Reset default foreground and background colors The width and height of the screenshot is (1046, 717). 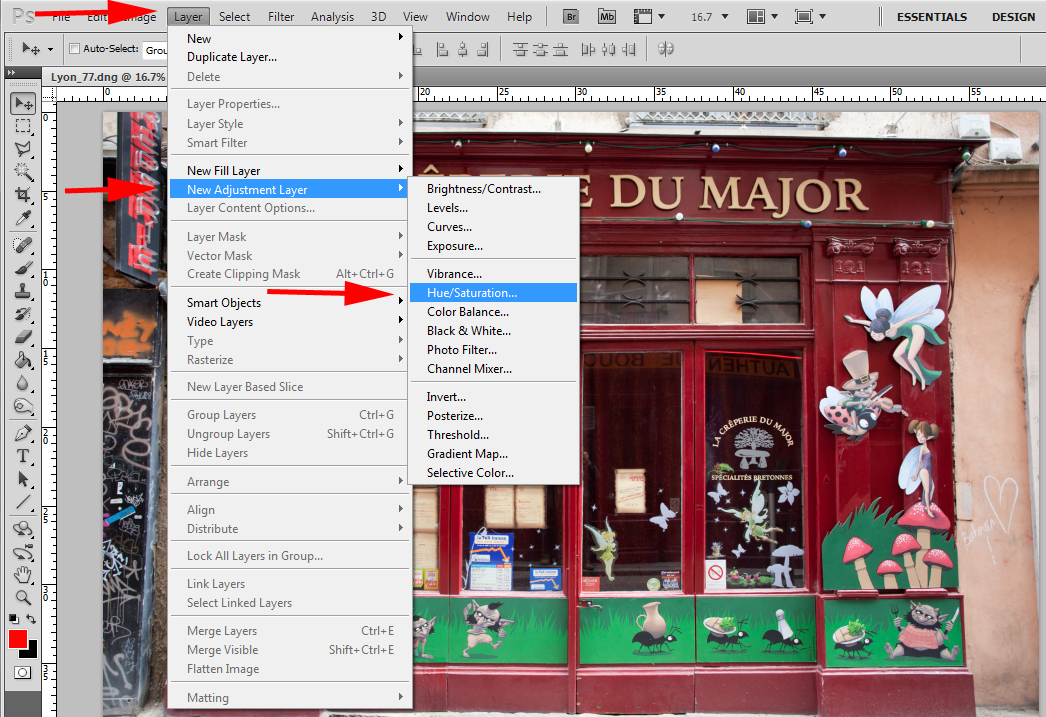[14, 619]
